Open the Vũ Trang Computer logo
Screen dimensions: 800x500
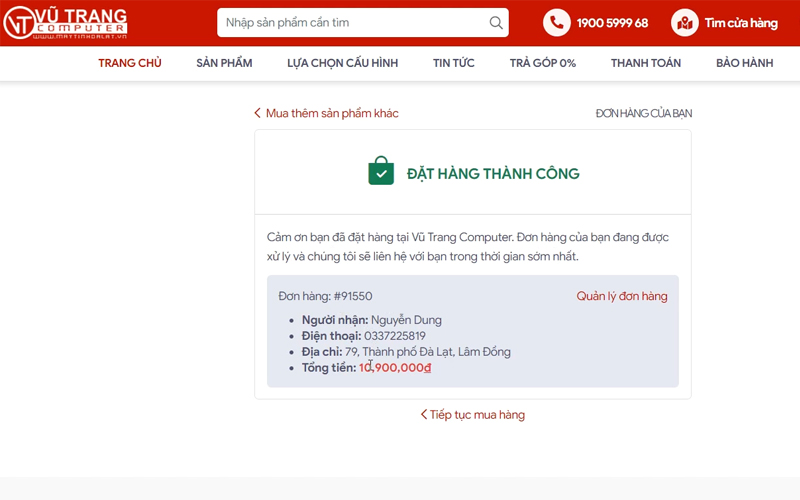pyautogui.click(x=65, y=22)
